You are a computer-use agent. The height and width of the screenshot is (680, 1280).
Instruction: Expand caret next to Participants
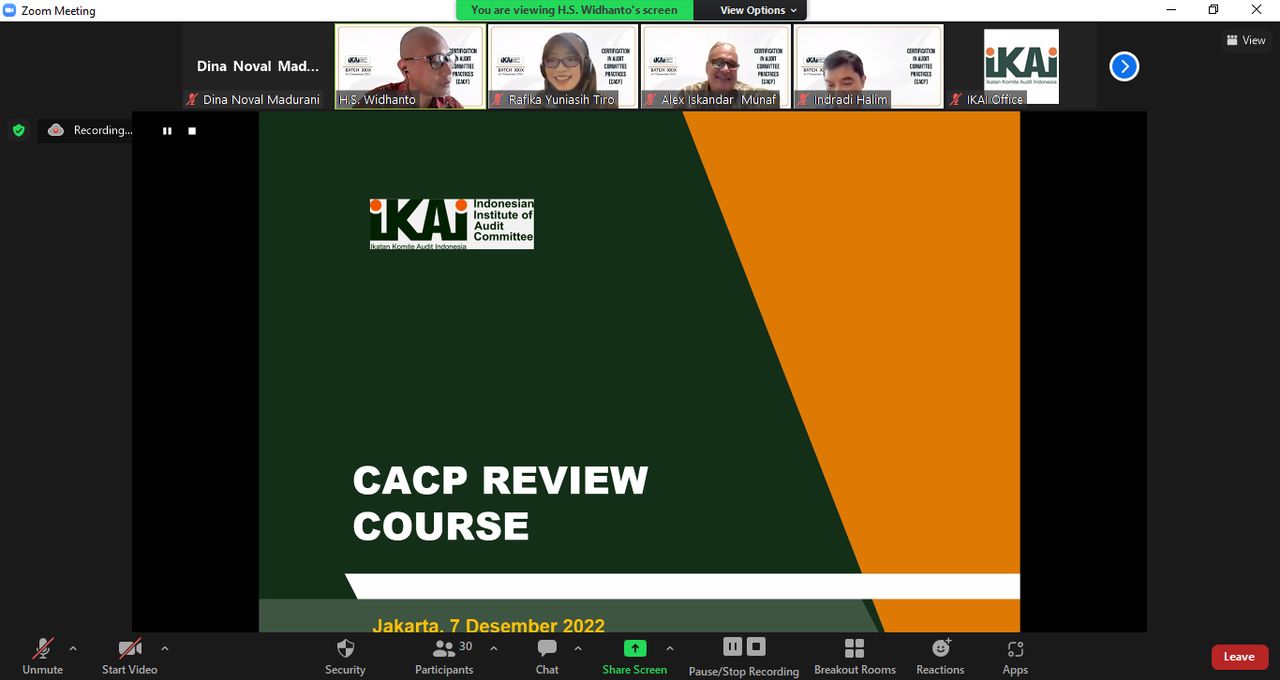click(x=494, y=649)
